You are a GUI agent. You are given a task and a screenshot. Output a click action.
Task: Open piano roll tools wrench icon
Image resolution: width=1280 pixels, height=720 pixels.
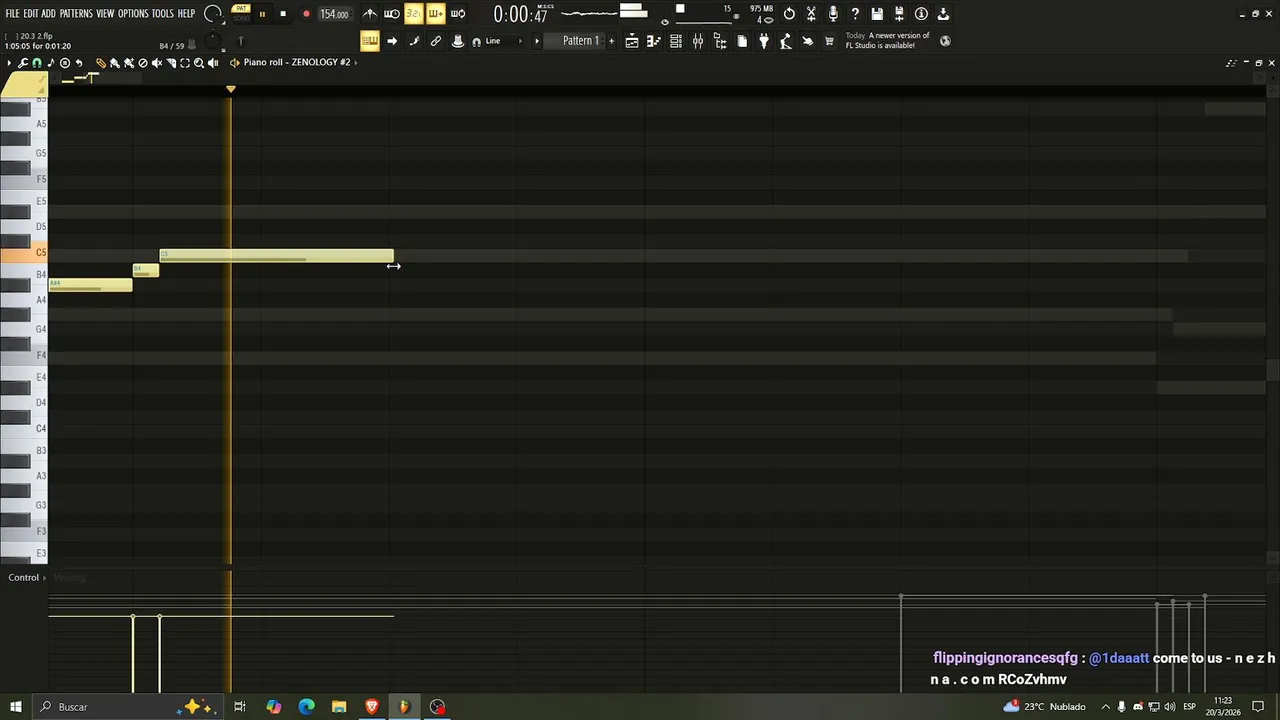[x=22, y=63]
